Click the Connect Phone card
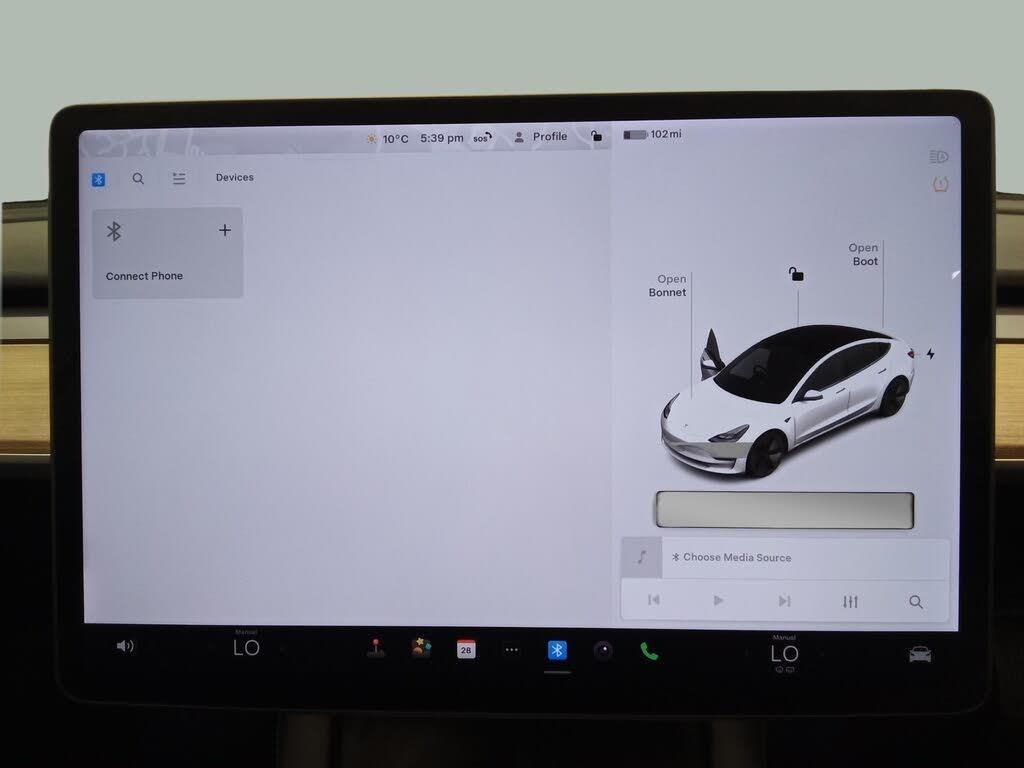This screenshot has width=1024, height=768. click(x=168, y=253)
